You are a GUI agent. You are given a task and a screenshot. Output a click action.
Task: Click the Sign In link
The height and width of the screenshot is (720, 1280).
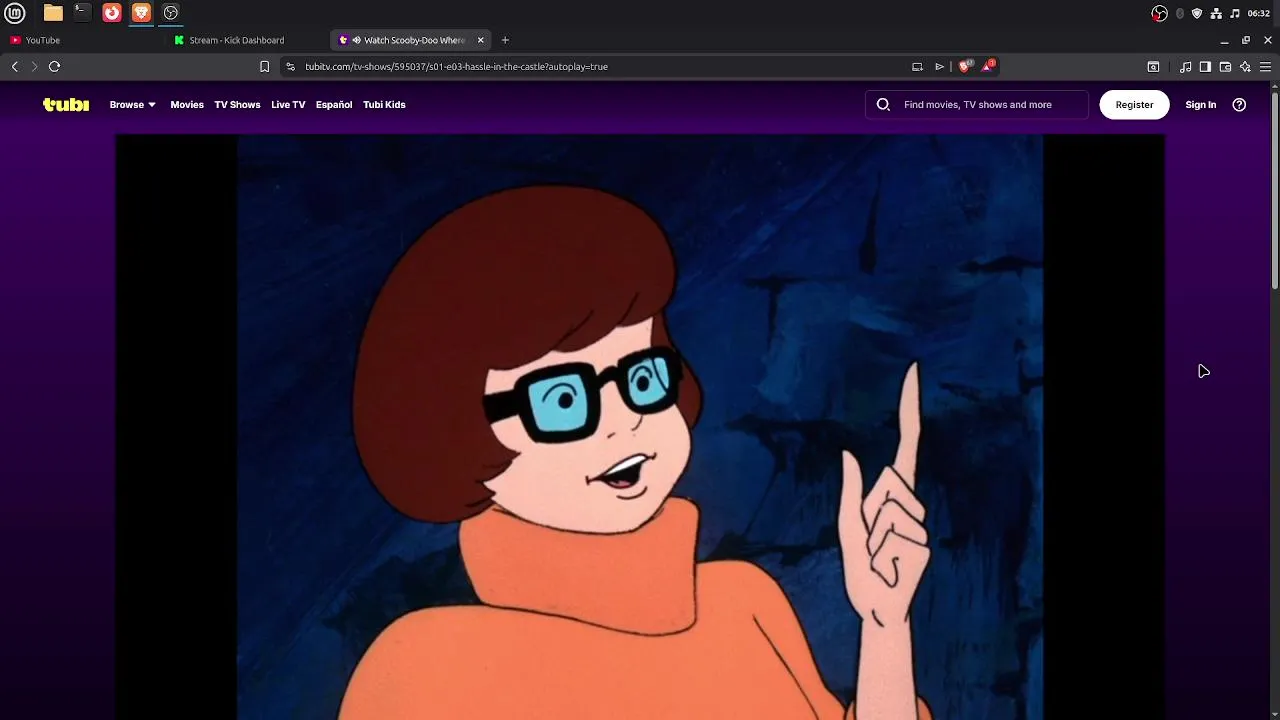click(x=1200, y=105)
